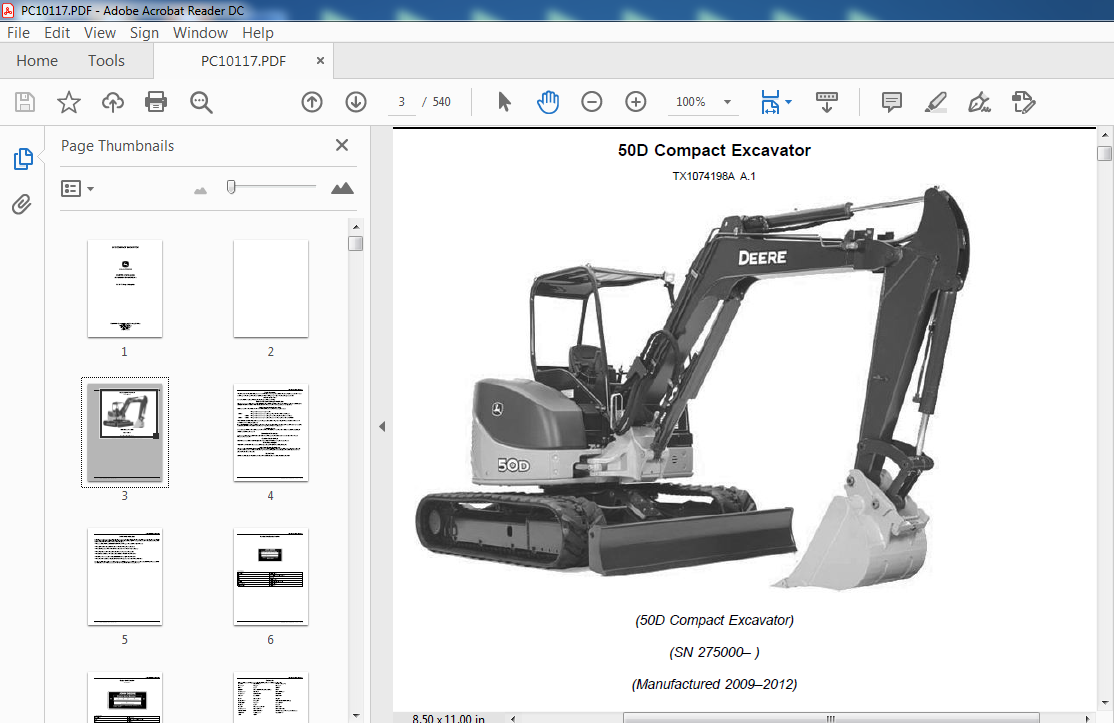This screenshot has height=723, width=1114.
Task: Select blank page 2 thumbnail
Action: [271, 288]
